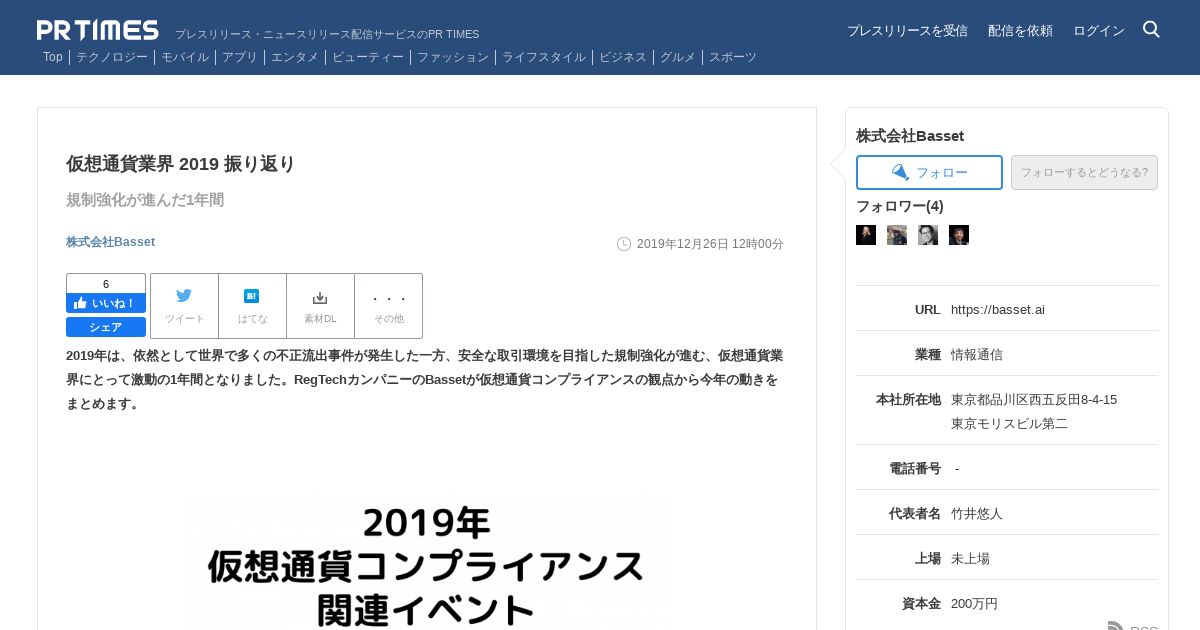1200x630 pixels.
Task: Click 未上場 listing value
Action: click(970, 558)
